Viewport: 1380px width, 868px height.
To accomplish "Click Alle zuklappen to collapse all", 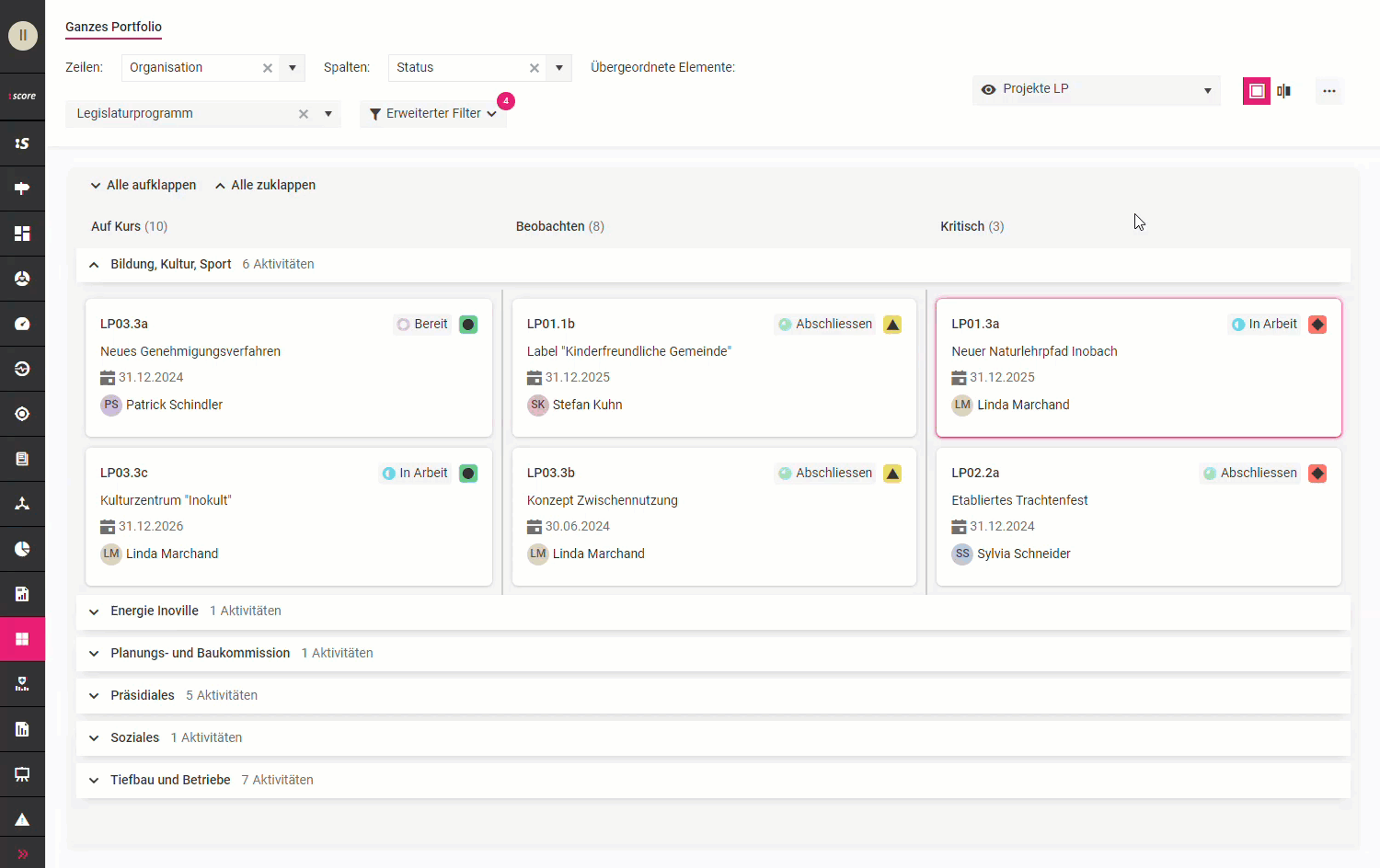I will (265, 186).
